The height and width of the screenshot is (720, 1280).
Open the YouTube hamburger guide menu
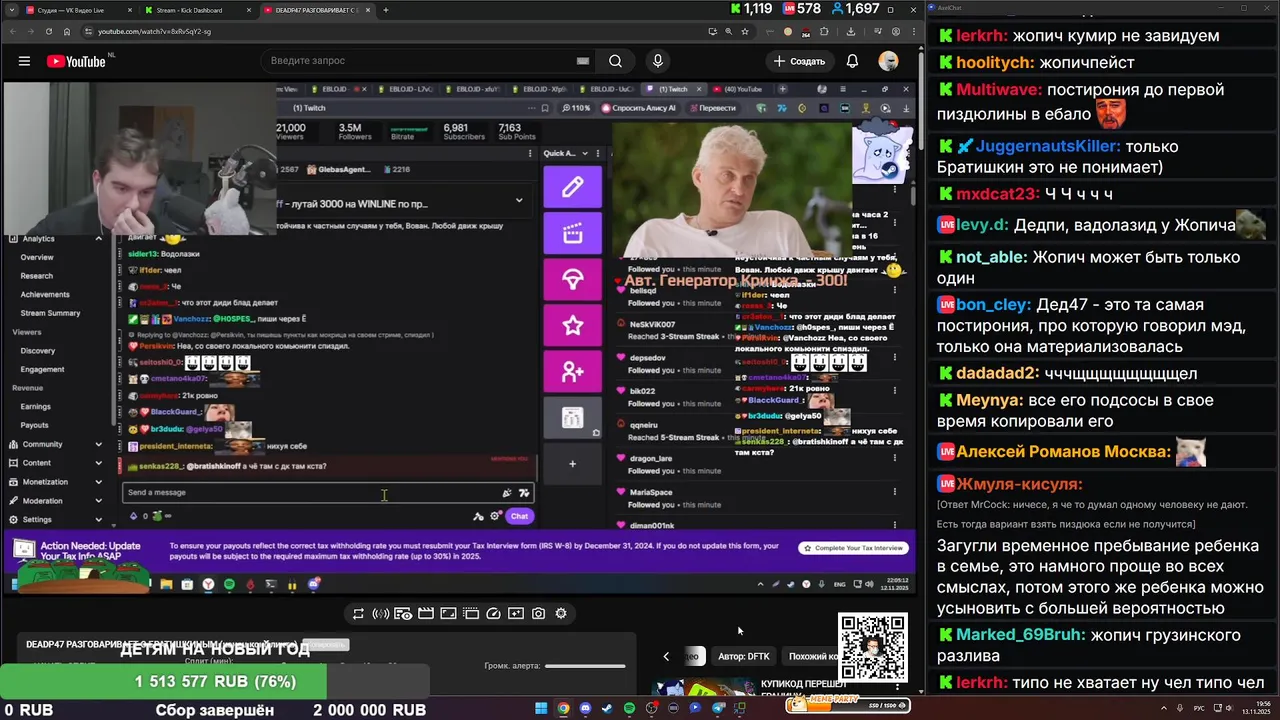[x=24, y=61]
